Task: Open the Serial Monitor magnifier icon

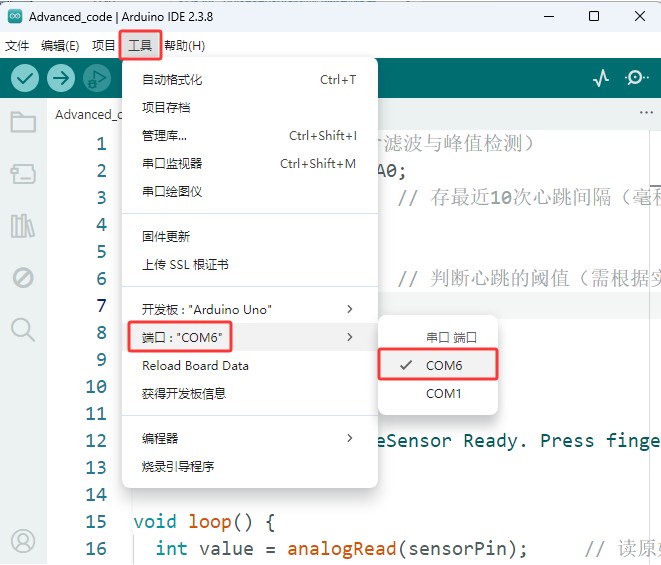Action: click(636, 78)
